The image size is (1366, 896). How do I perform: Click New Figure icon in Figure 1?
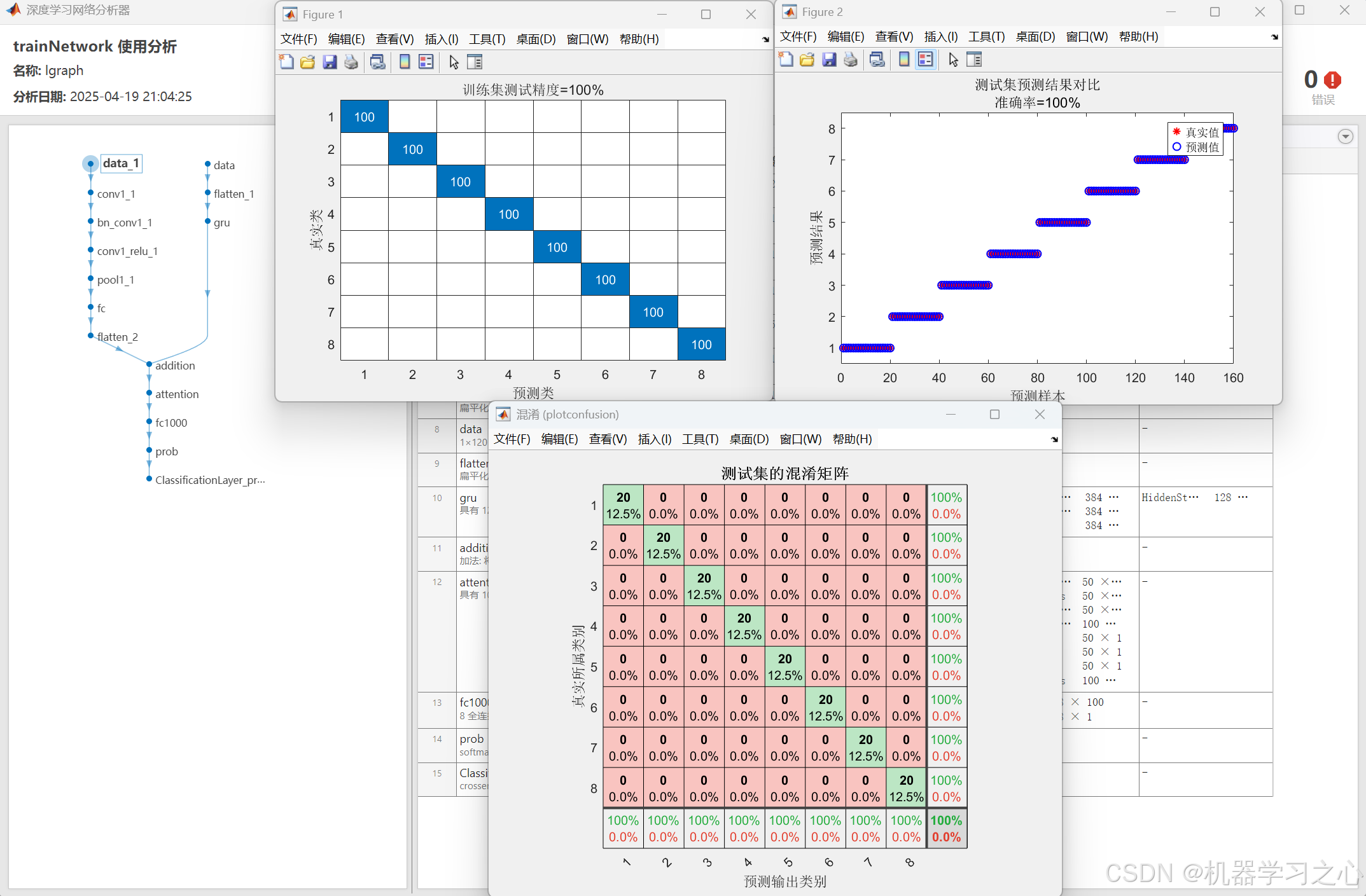(286, 62)
